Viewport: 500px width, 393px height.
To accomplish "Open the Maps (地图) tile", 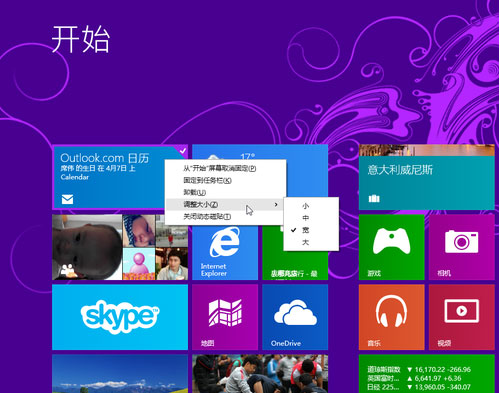I will (225, 317).
